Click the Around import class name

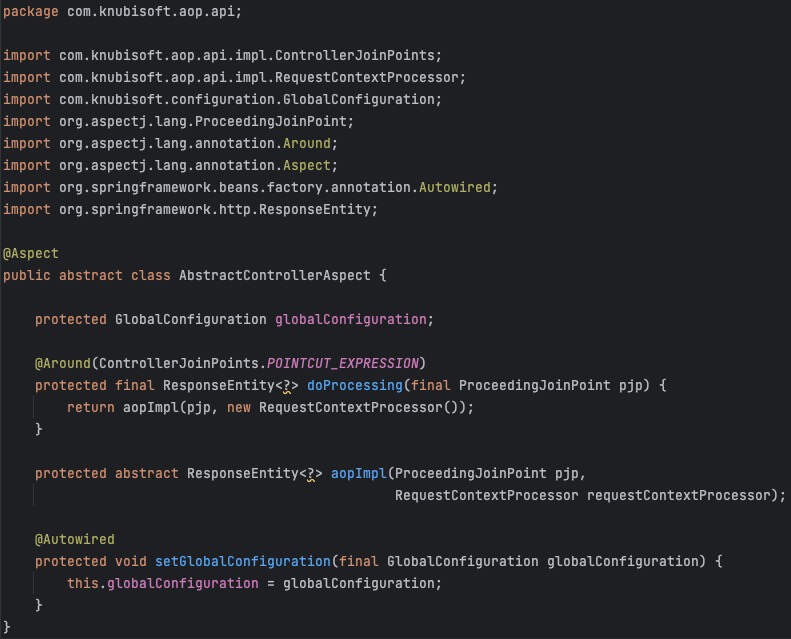(306, 143)
